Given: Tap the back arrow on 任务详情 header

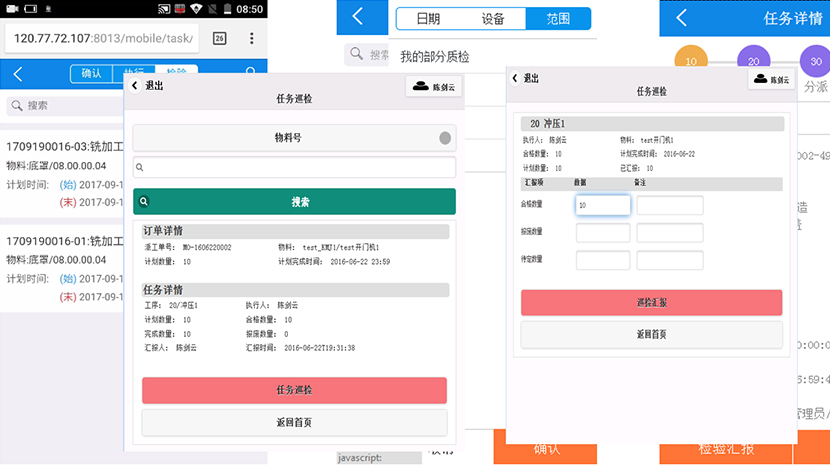Looking at the screenshot, I should coord(681,18).
